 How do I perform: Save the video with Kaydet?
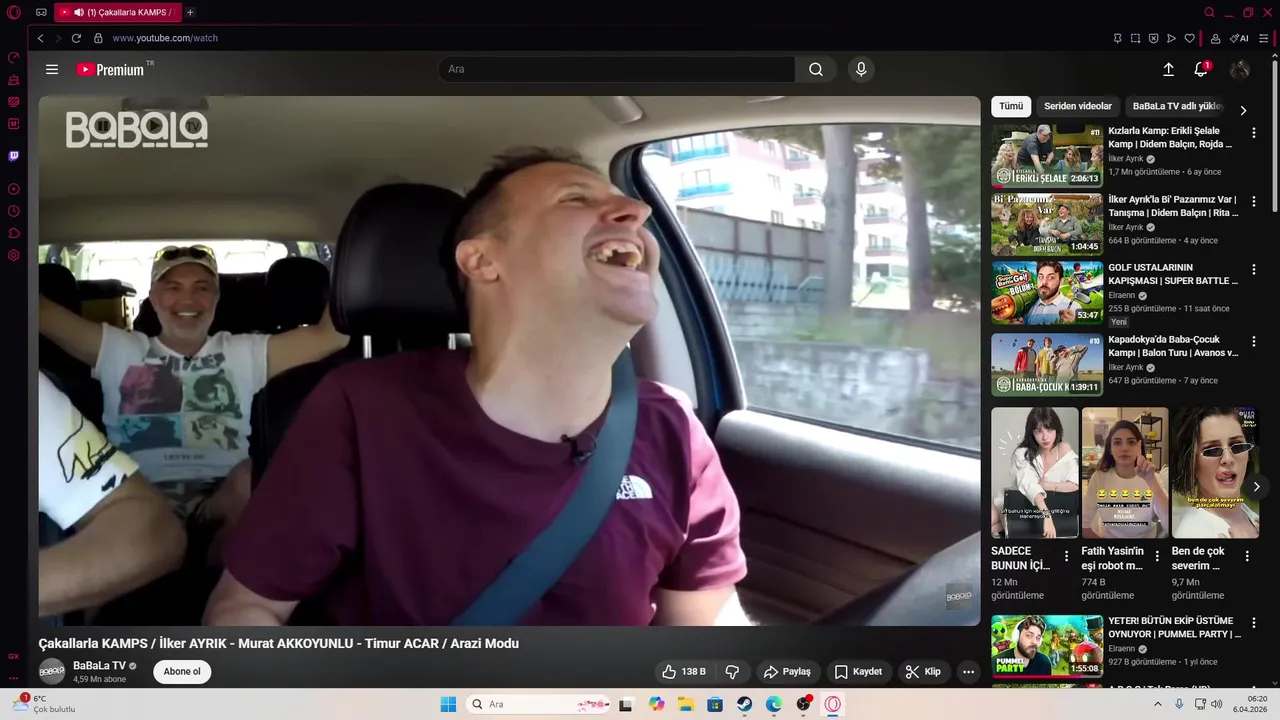point(858,672)
